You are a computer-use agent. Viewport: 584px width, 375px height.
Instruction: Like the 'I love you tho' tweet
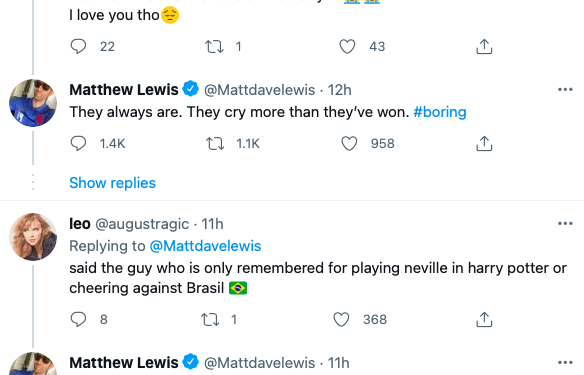click(x=347, y=47)
